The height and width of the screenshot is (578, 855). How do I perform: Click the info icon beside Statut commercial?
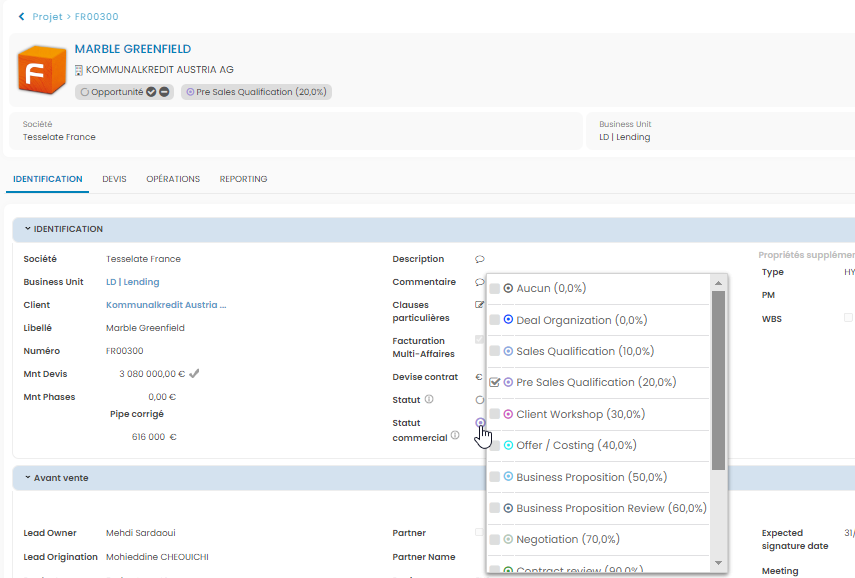[x=454, y=436]
